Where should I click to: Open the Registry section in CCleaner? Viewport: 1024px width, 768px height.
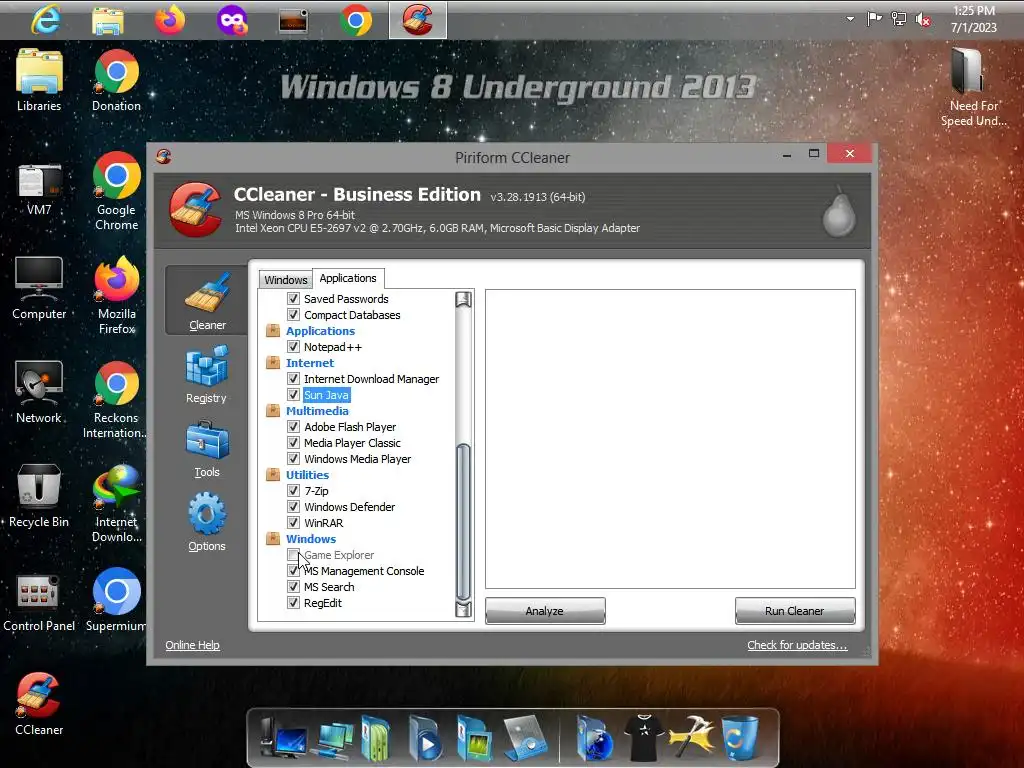(206, 375)
